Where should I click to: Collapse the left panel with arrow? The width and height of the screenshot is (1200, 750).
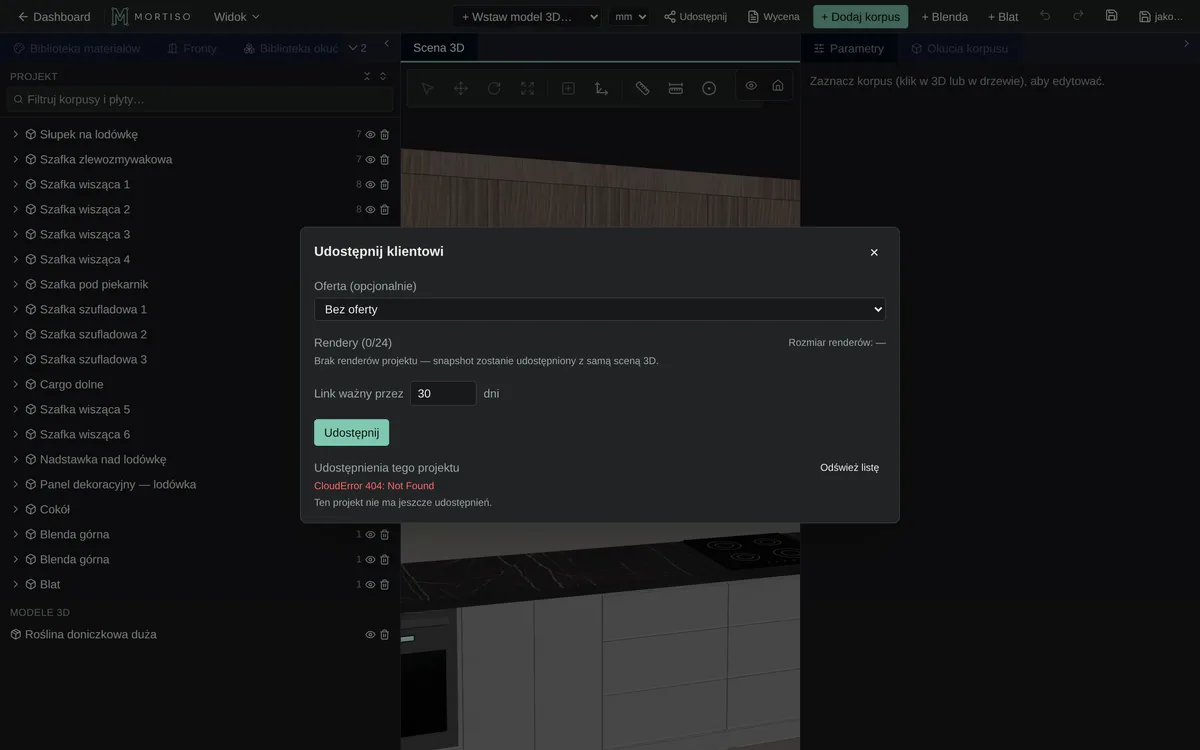pyautogui.click(x=387, y=43)
